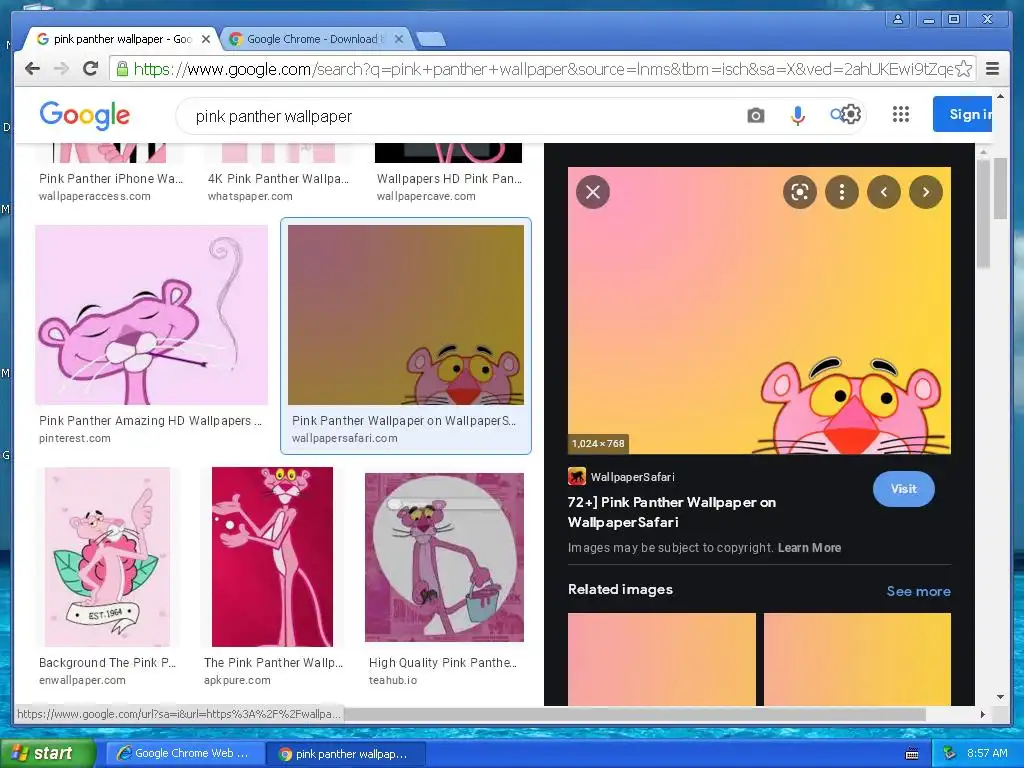Close the Google Chrome Download tab

[x=399, y=39]
